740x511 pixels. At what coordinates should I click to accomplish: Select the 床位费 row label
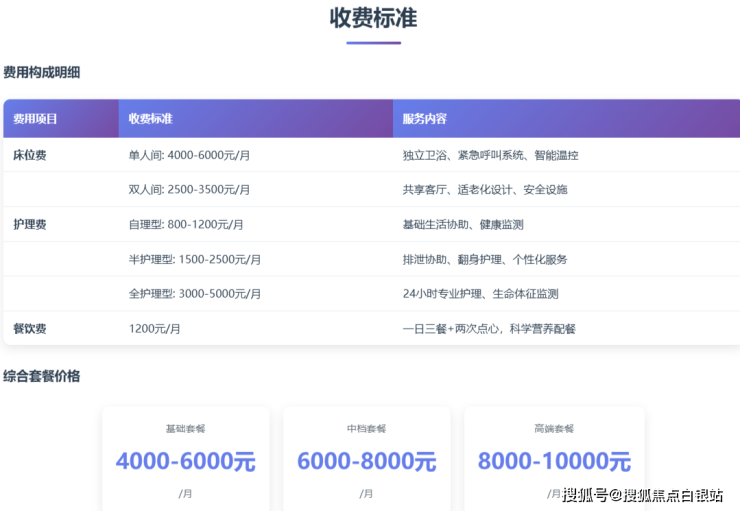[x=29, y=155]
